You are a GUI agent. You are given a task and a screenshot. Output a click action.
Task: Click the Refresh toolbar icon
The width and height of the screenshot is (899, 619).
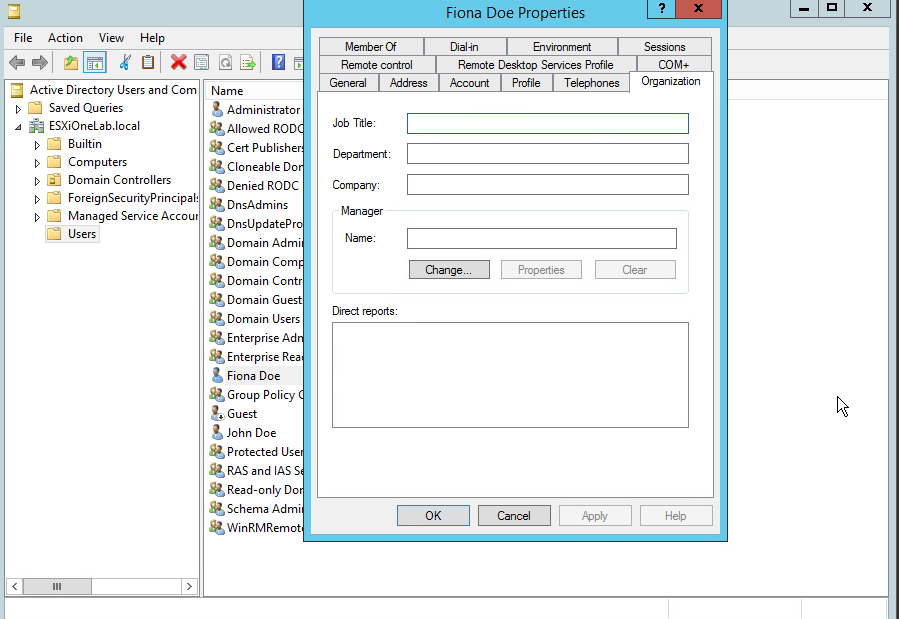point(225,61)
